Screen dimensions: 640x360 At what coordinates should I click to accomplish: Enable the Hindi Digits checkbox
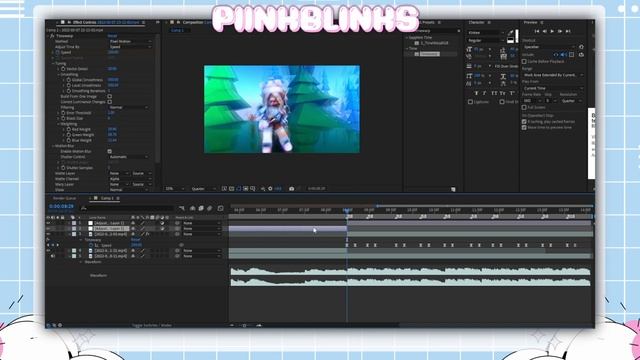click(502, 102)
